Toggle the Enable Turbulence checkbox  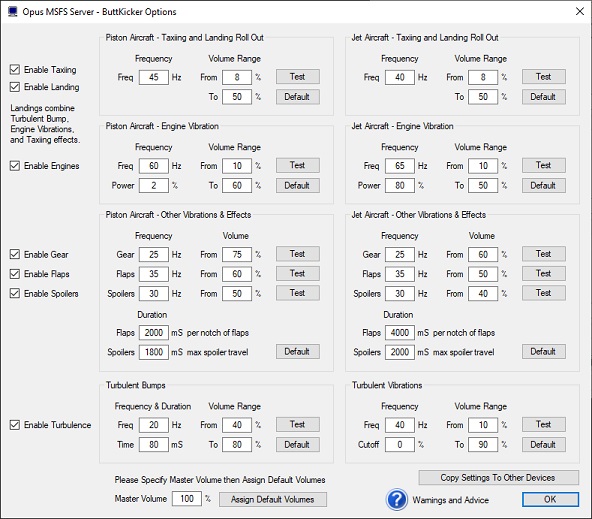pos(15,425)
